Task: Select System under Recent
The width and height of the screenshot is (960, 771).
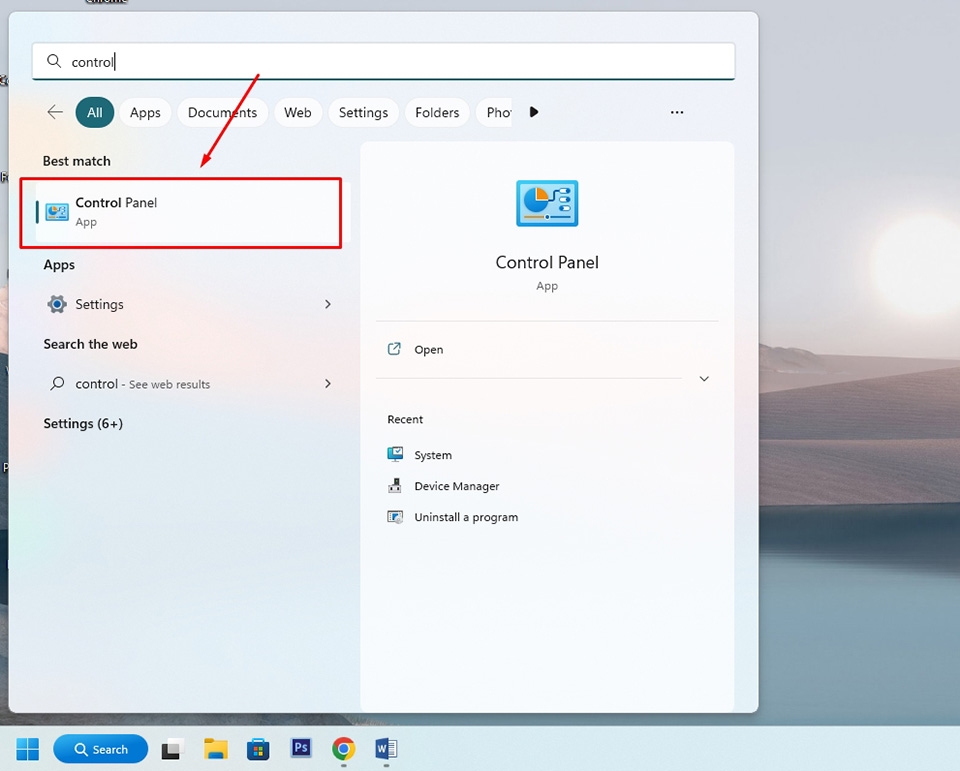Action: (432, 454)
